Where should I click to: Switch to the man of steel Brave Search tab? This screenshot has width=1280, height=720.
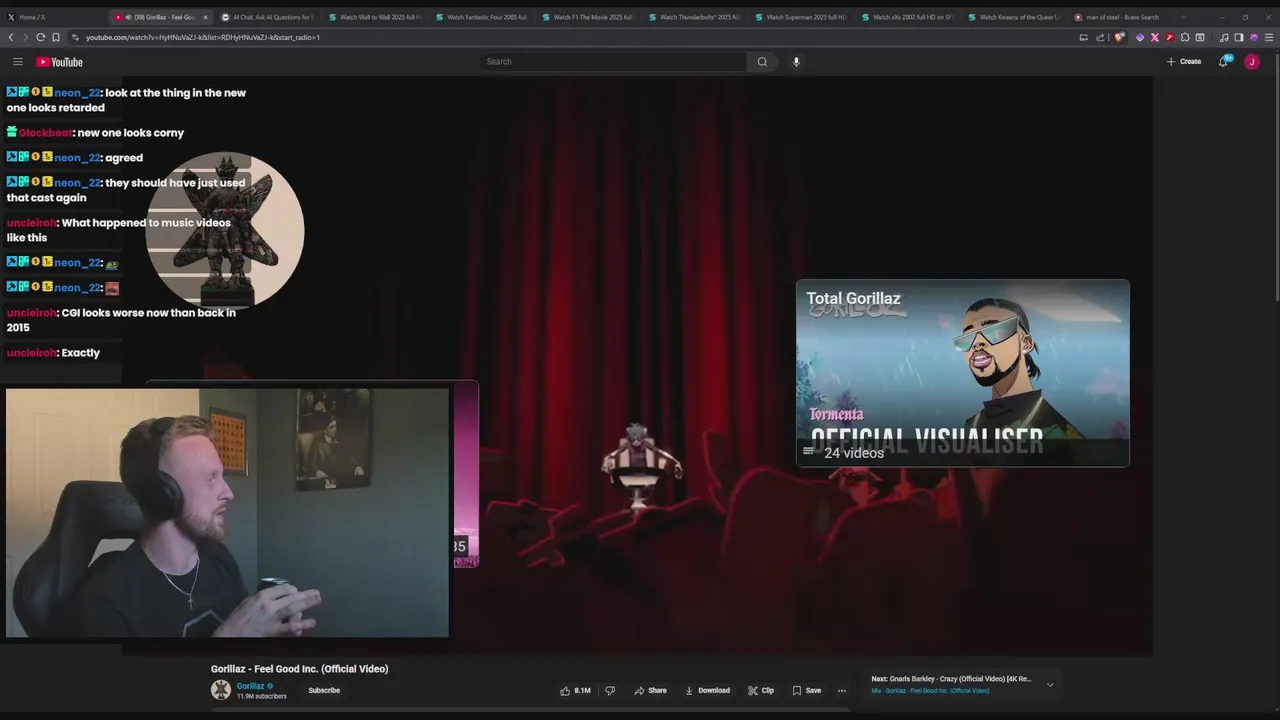[x=1120, y=17]
